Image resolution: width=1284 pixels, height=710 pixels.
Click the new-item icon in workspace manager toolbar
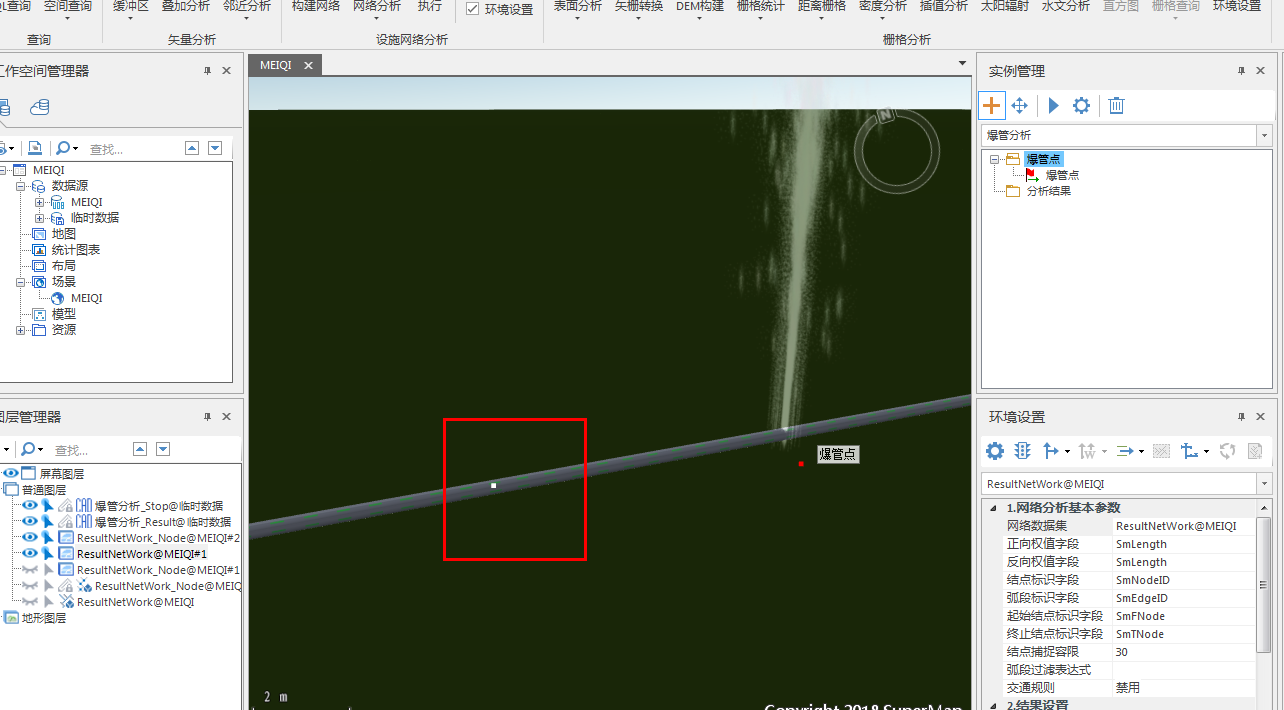point(35,148)
